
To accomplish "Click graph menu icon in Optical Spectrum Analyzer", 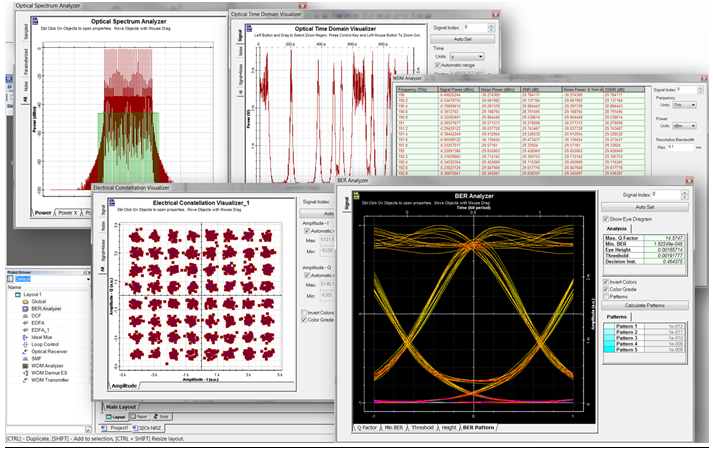I will pyautogui.click(x=35, y=20).
